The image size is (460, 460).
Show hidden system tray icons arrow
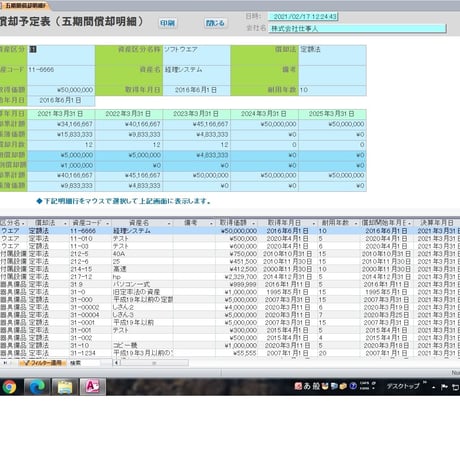click(x=433, y=387)
